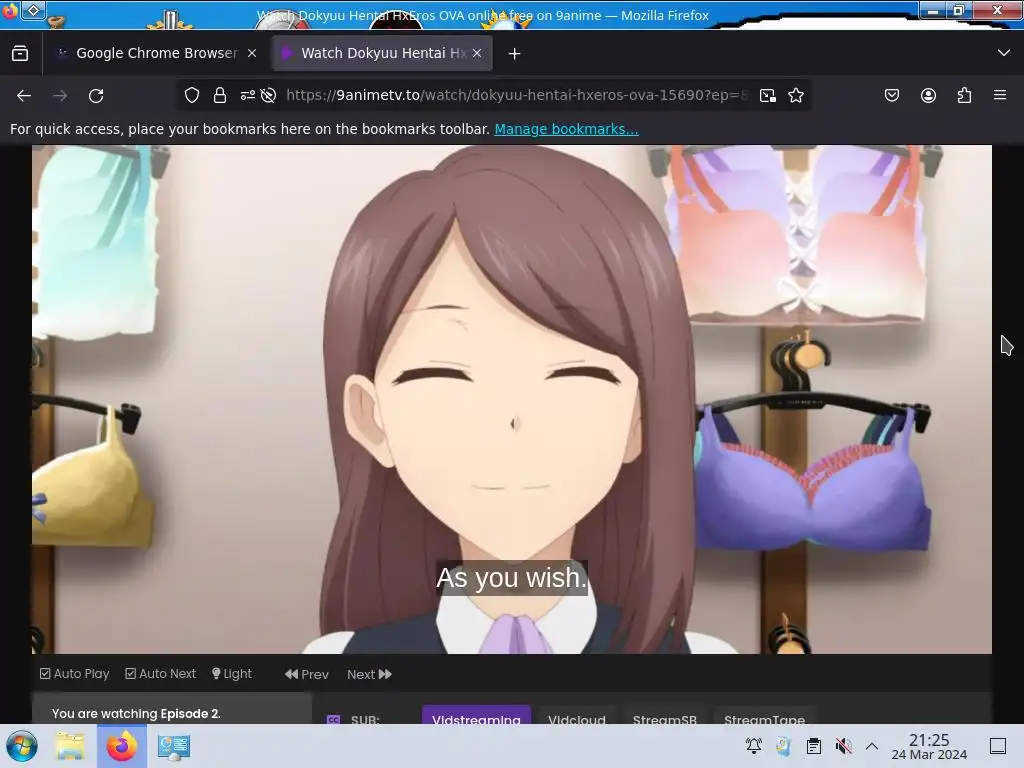Select Vidcloud server
This screenshot has height=768, width=1024.
coord(577,716)
